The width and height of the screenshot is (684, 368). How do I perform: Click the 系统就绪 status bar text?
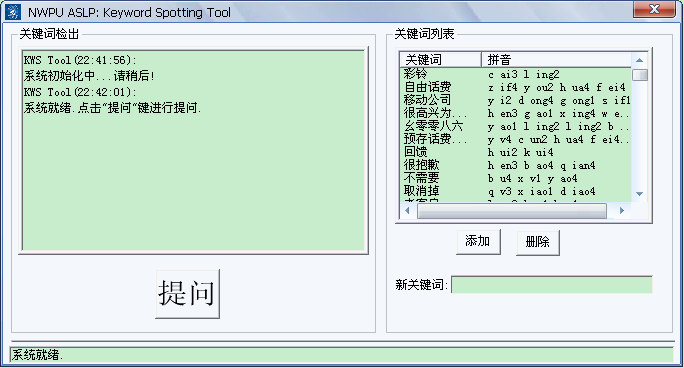coord(37,355)
